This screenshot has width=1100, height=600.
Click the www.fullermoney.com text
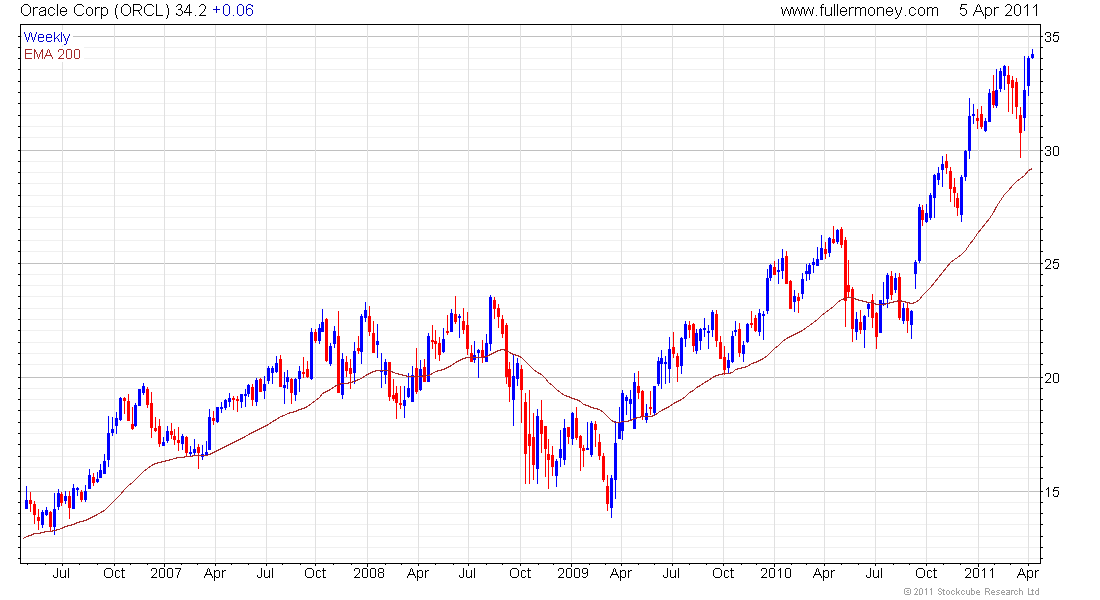(859, 11)
